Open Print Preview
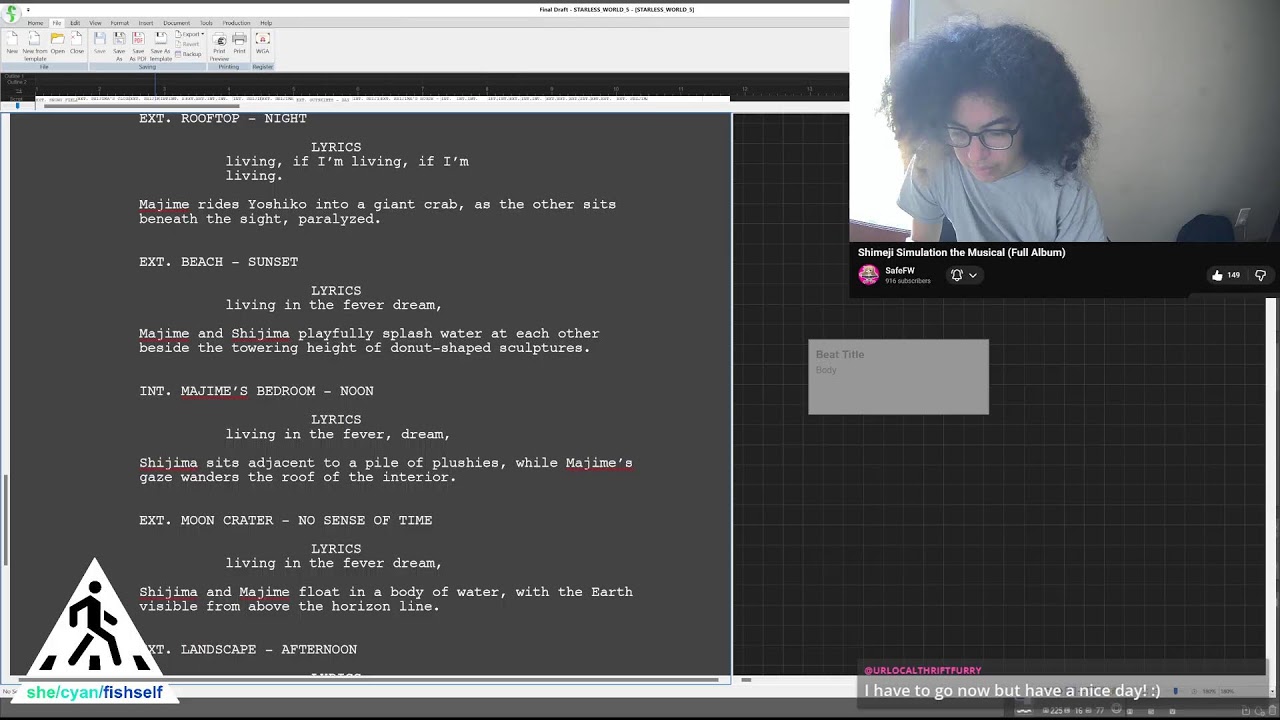Image resolution: width=1280 pixels, height=720 pixels. (x=219, y=45)
